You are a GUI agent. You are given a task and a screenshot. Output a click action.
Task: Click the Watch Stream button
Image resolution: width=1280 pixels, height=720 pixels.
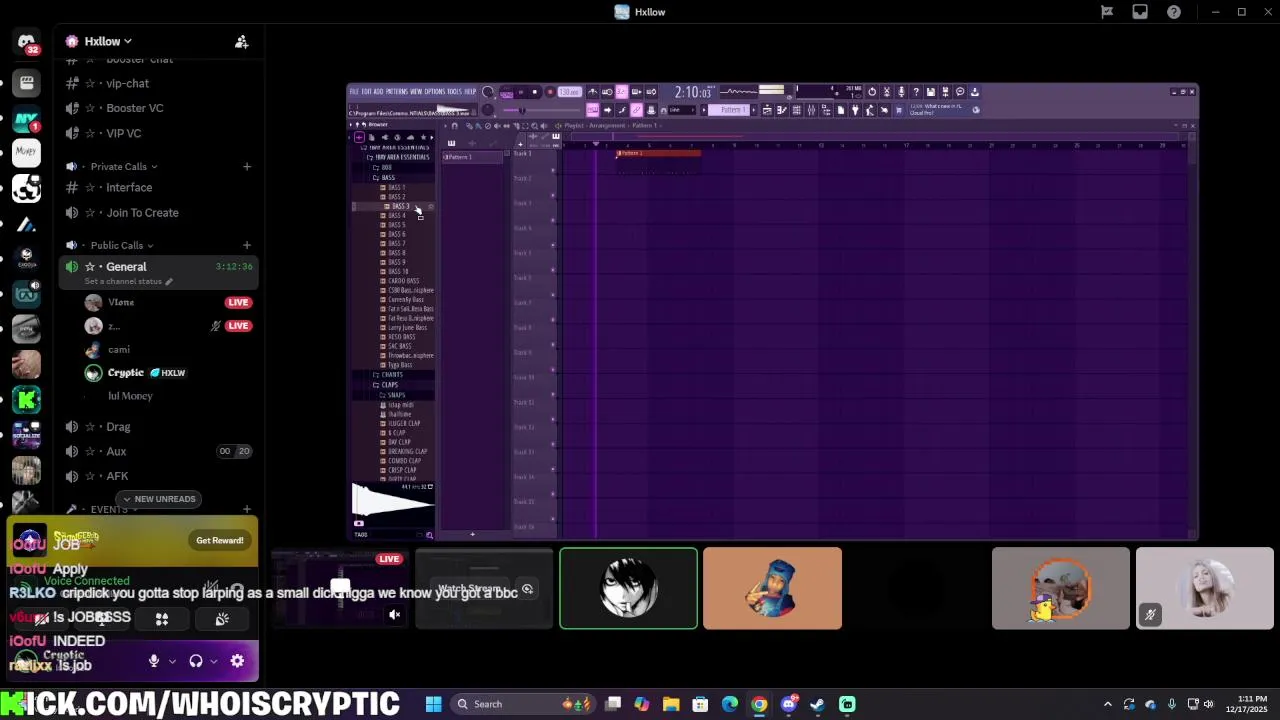point(470,589)
